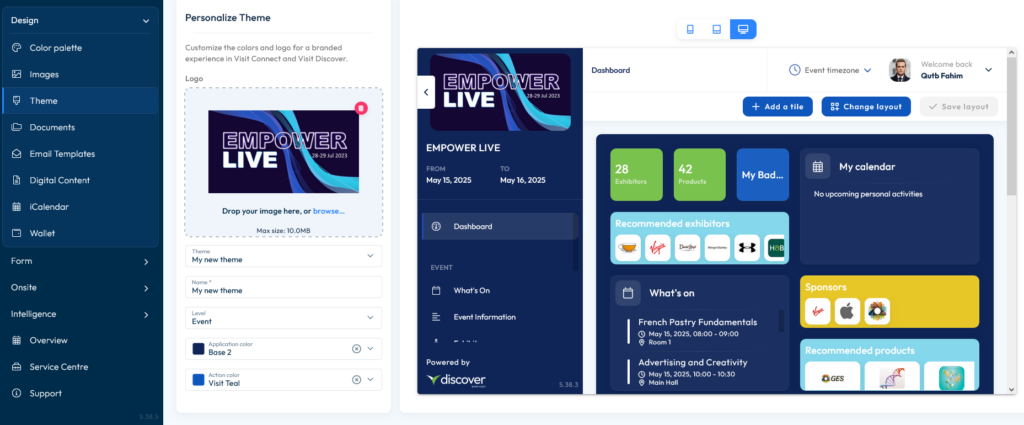
Task: Select Theme menu item
Action: click(x=80, y=101)
